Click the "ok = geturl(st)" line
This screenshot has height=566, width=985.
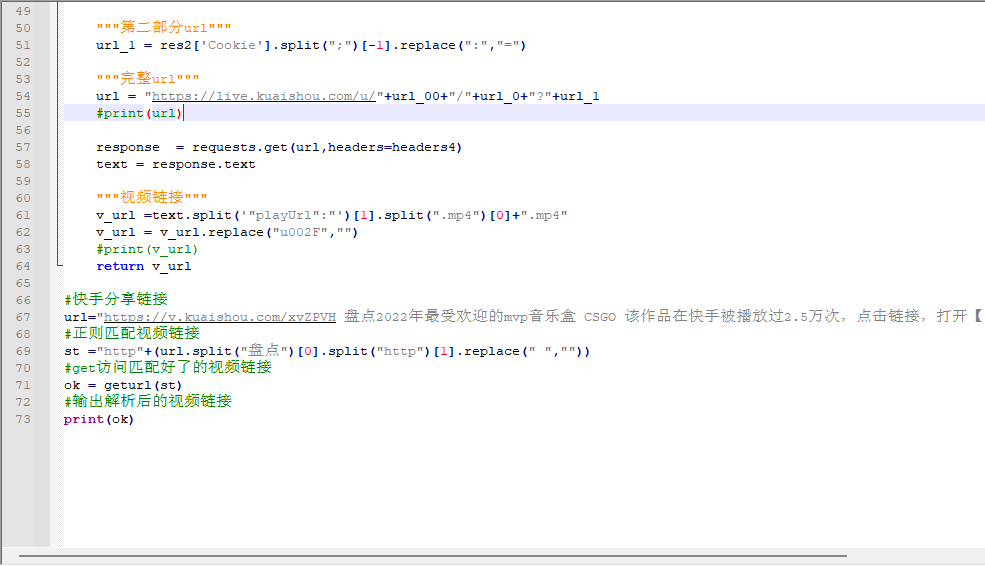pos(122,385)
